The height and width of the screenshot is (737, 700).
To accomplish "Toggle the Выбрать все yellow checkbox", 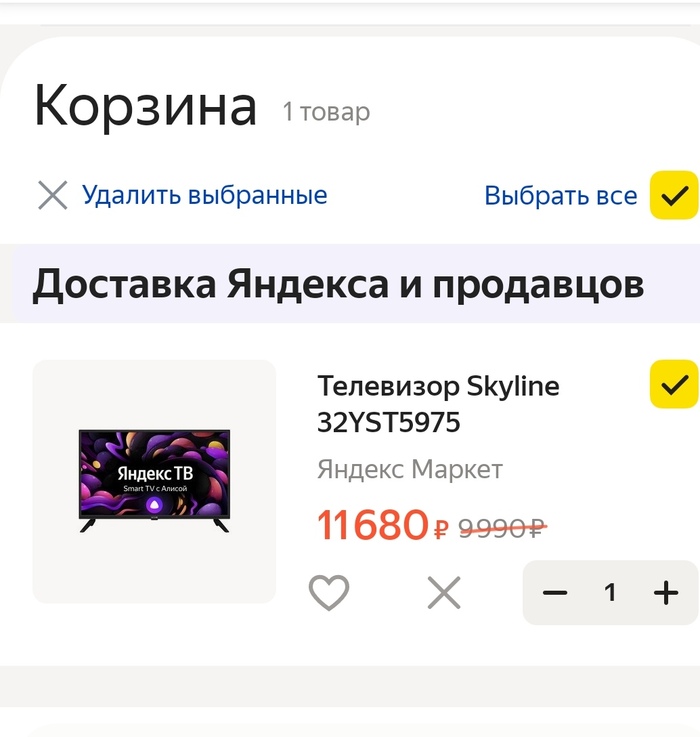I will tap(674, 195).
